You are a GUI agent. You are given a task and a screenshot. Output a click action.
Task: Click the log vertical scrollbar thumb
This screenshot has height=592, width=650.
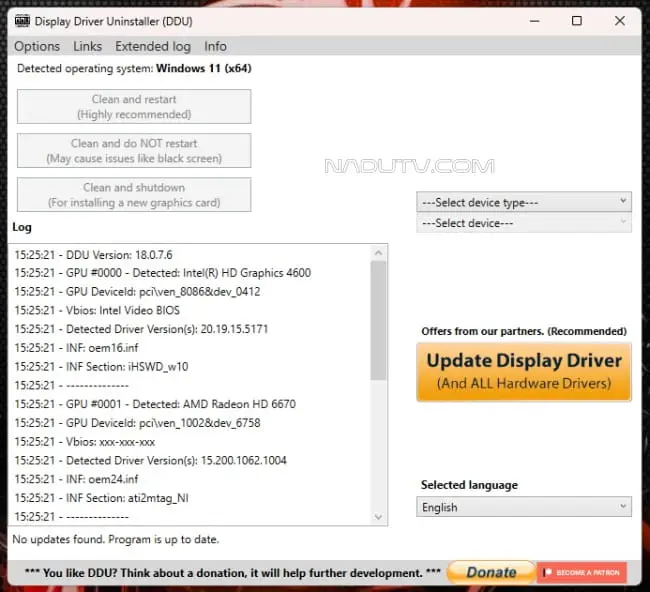[378, 320]
